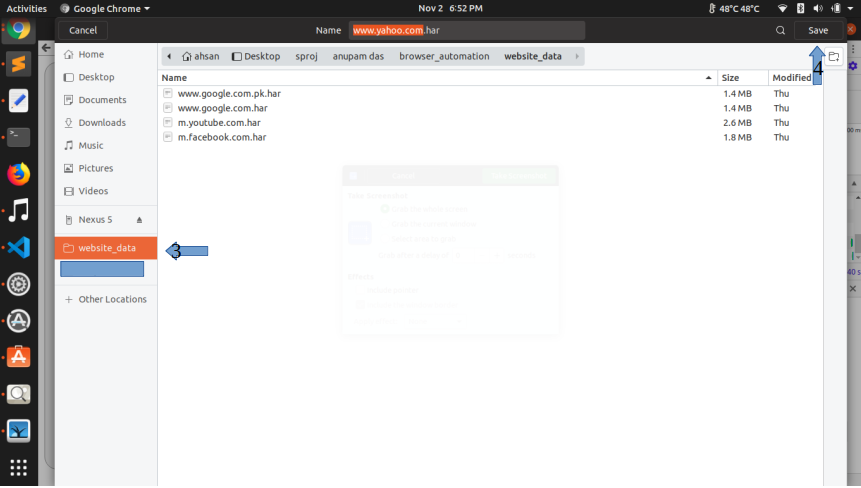Click the temperature indicator 48°C
The image size is (861, 488).
734,8
